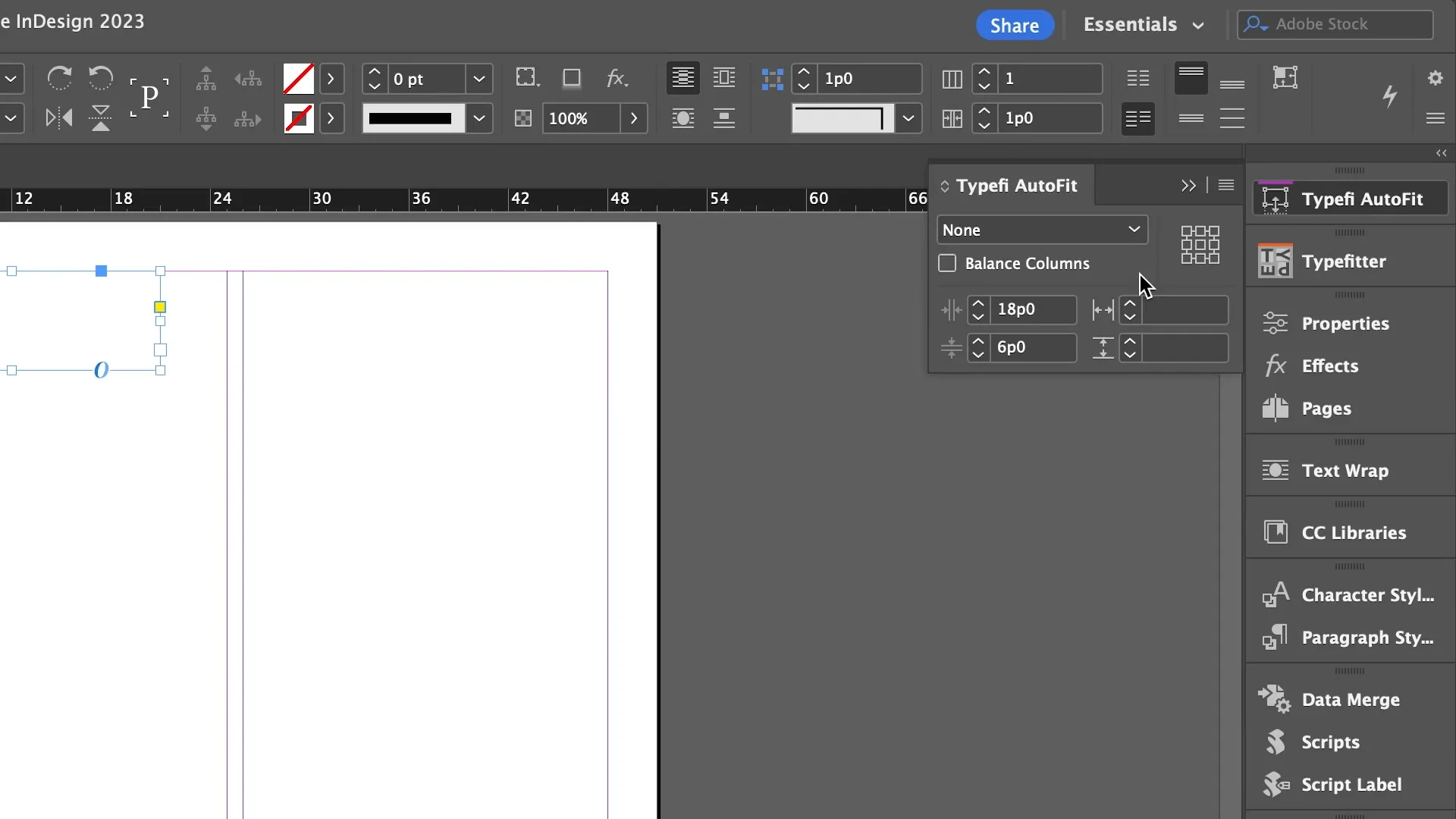Toggle align top vertical justification
The width and height of the screenshot is (1456, 819).
tap(1191, 78)
